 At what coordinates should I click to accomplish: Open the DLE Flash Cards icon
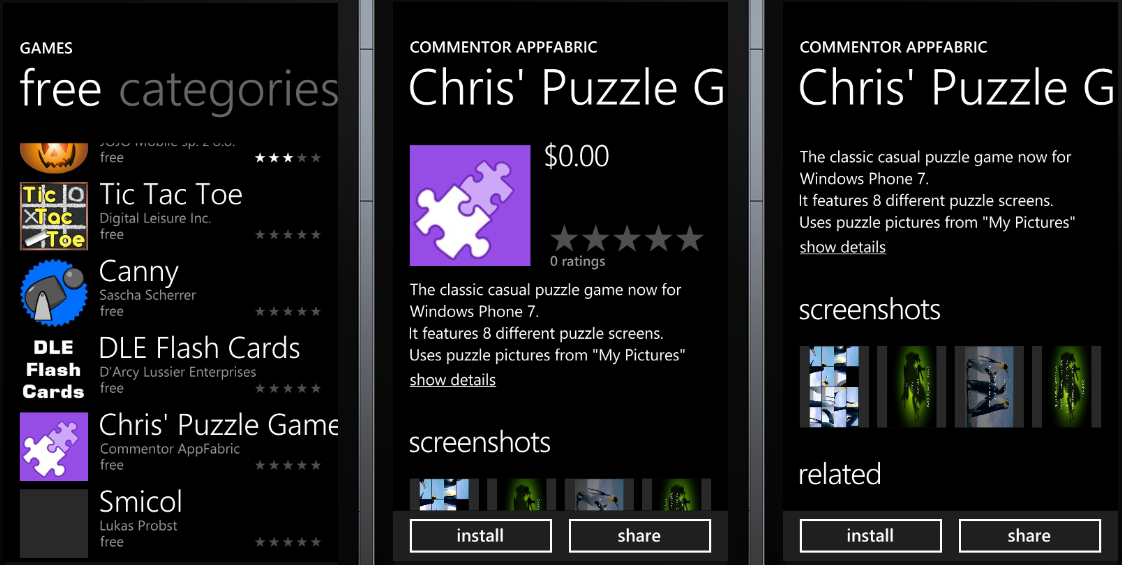point(54,370)
